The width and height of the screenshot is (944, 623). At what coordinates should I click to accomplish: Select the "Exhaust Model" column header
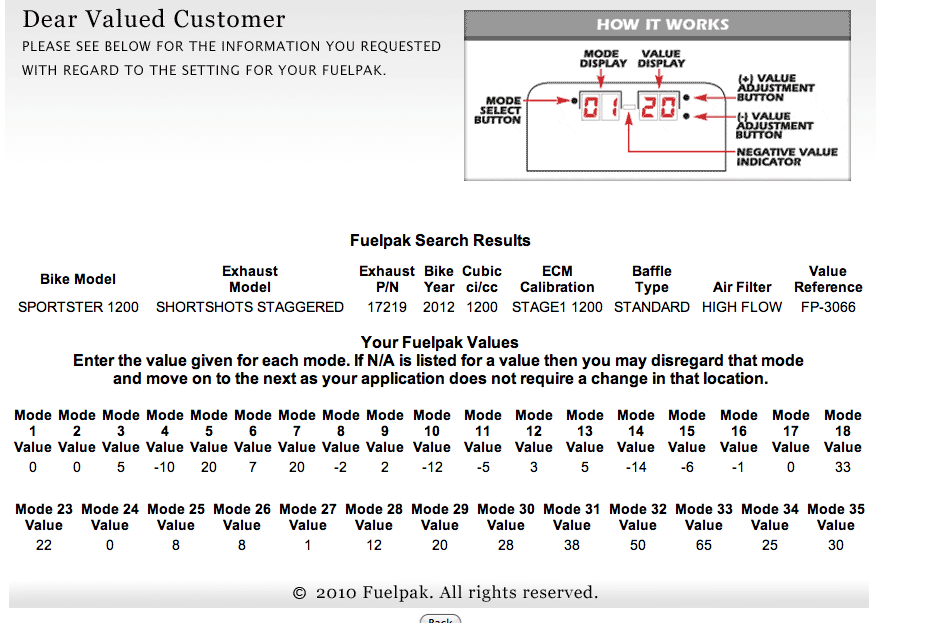coord(250,279)
